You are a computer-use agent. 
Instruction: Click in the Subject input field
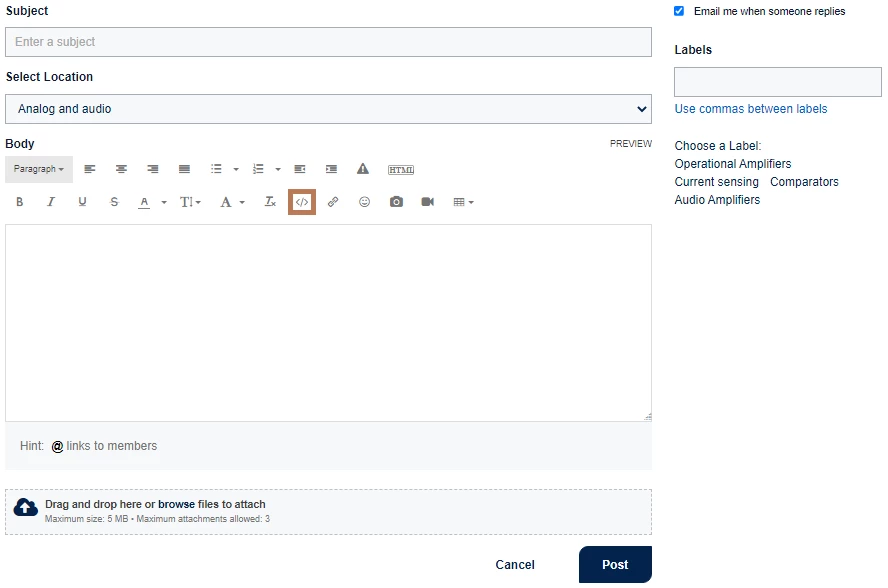[328, 42]
